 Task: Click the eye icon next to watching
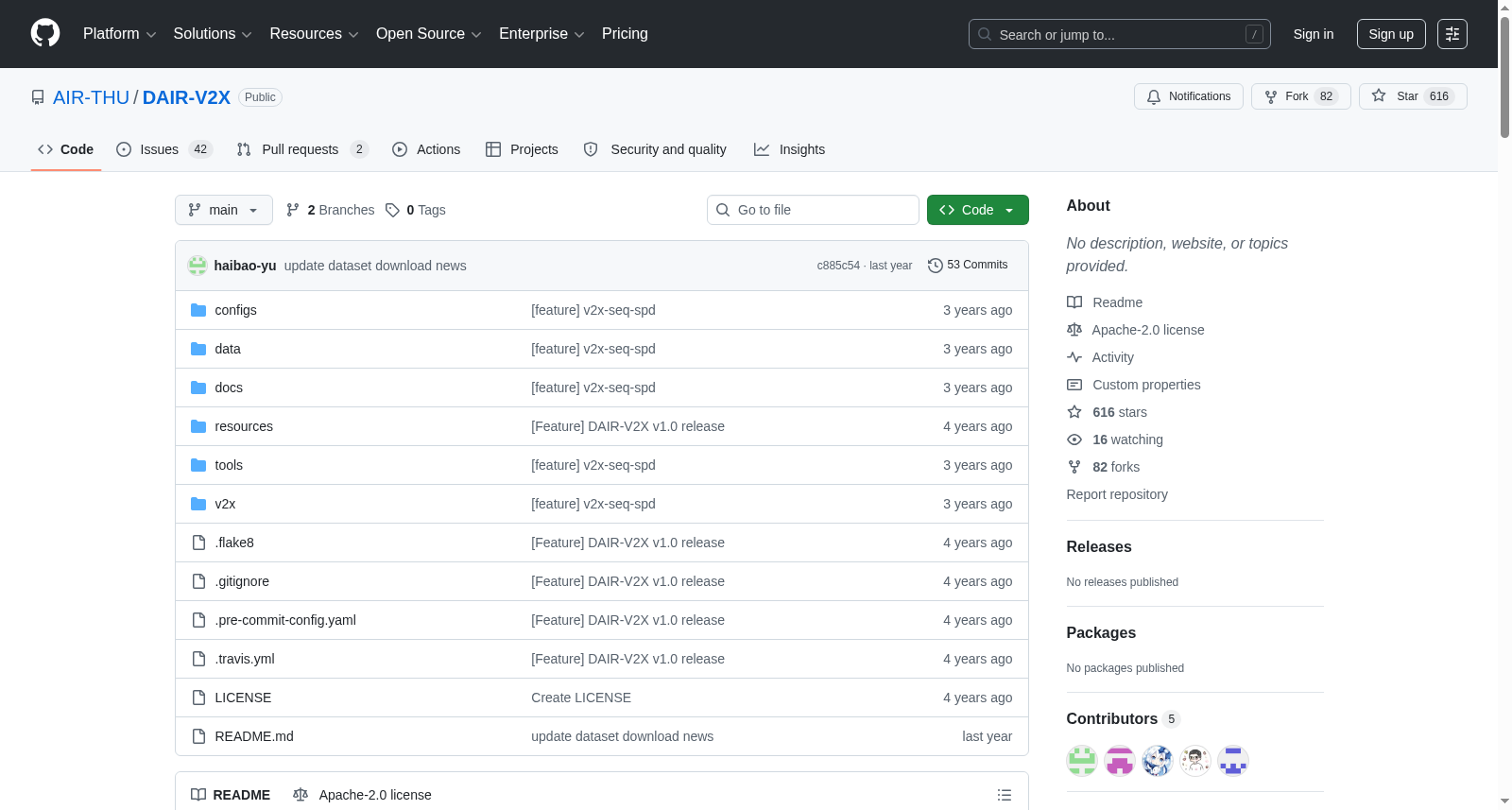click(1074, 439)
